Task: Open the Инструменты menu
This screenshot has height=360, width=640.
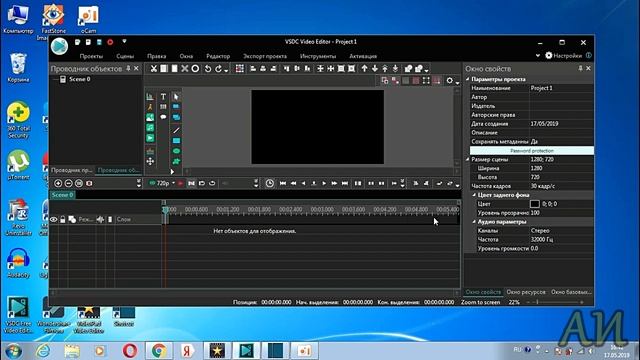Action: pos(318,56)
